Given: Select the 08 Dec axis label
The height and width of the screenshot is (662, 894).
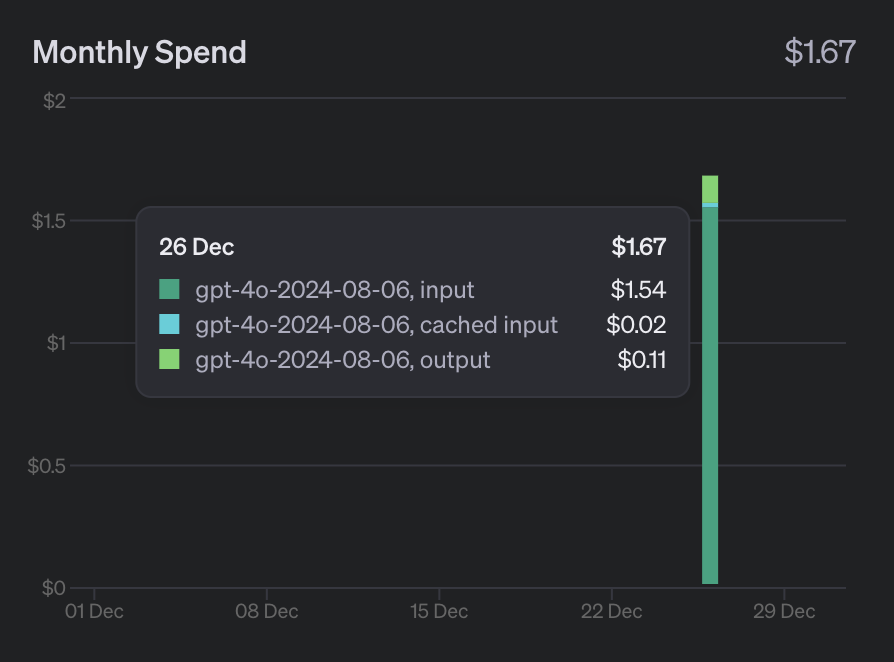Looking at the screenshot, I should pos(267,611).
